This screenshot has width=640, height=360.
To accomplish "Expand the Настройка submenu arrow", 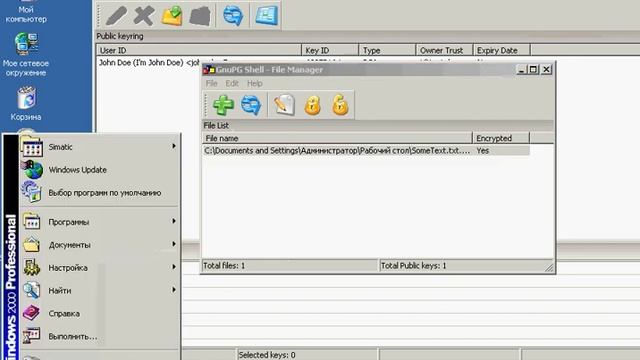I will point(174,267).
